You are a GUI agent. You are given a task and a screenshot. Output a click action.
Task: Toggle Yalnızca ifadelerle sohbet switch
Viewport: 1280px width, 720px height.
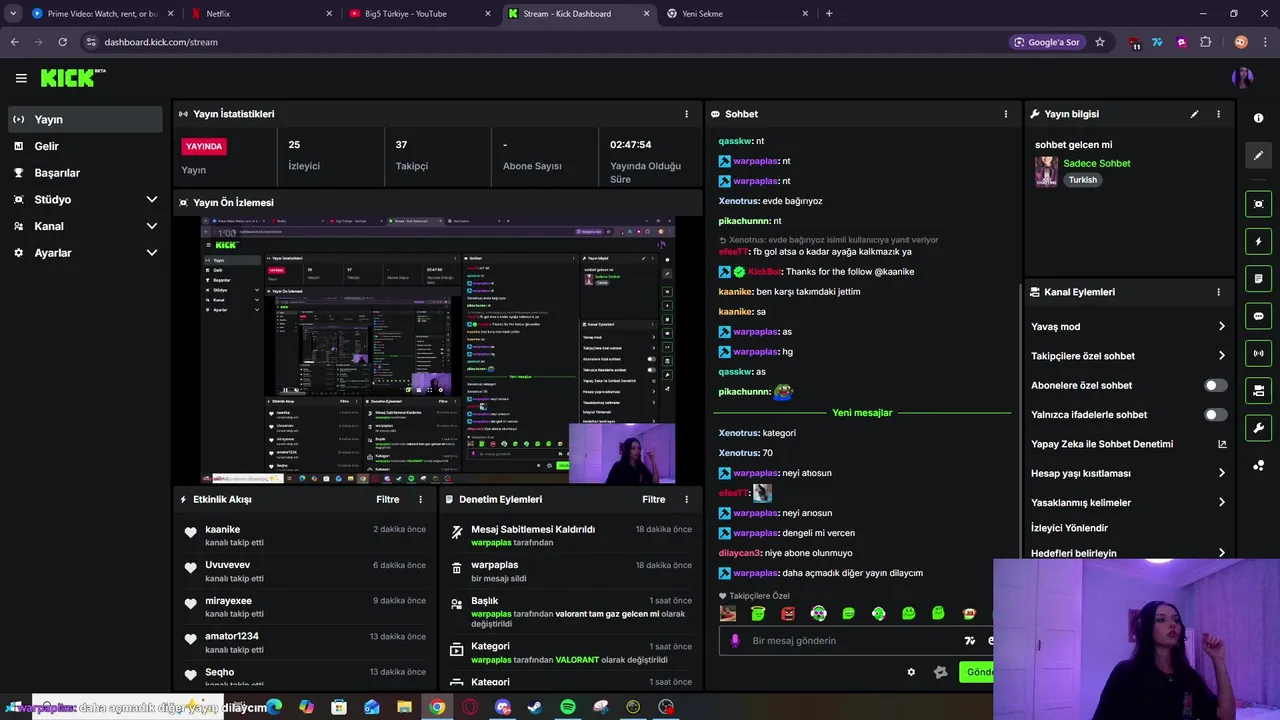pos(1215,414)
